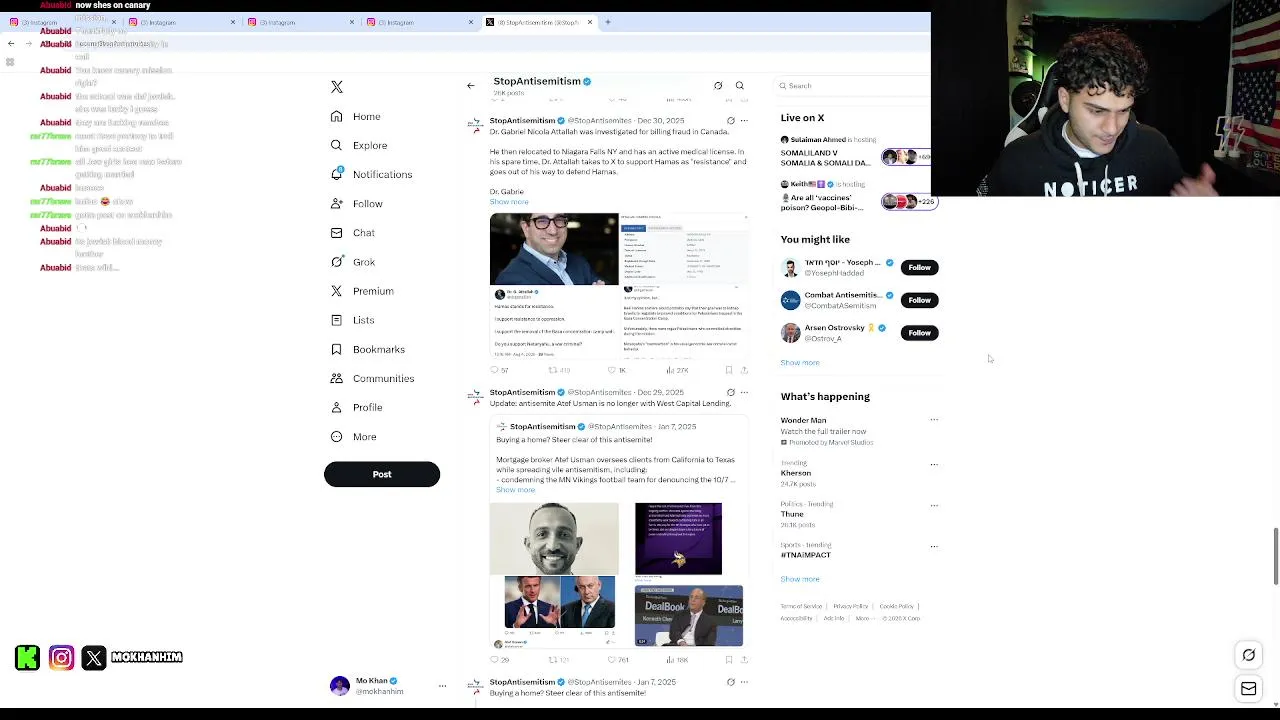Click the Bookmarks icon in the sidebar
1280x720 pixels.
tap(337, 349)
